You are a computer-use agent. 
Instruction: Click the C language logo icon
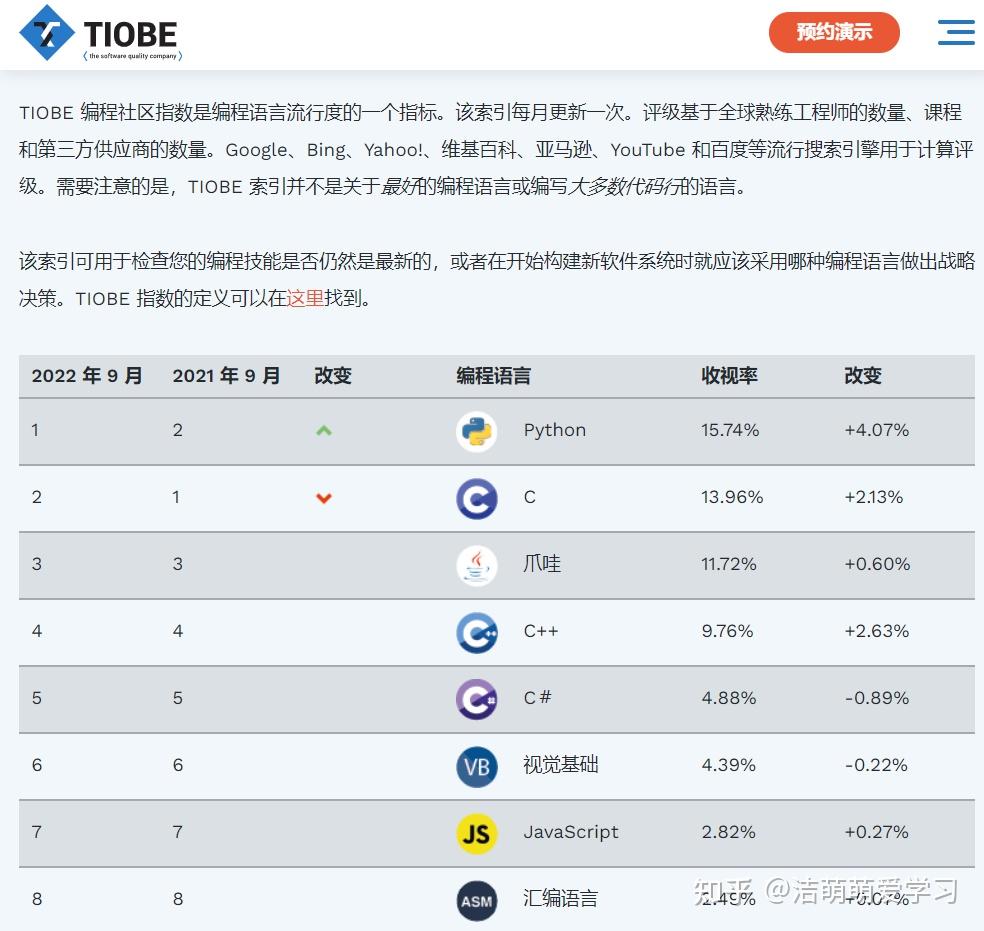pyautogui.click(x=477, y=499)
